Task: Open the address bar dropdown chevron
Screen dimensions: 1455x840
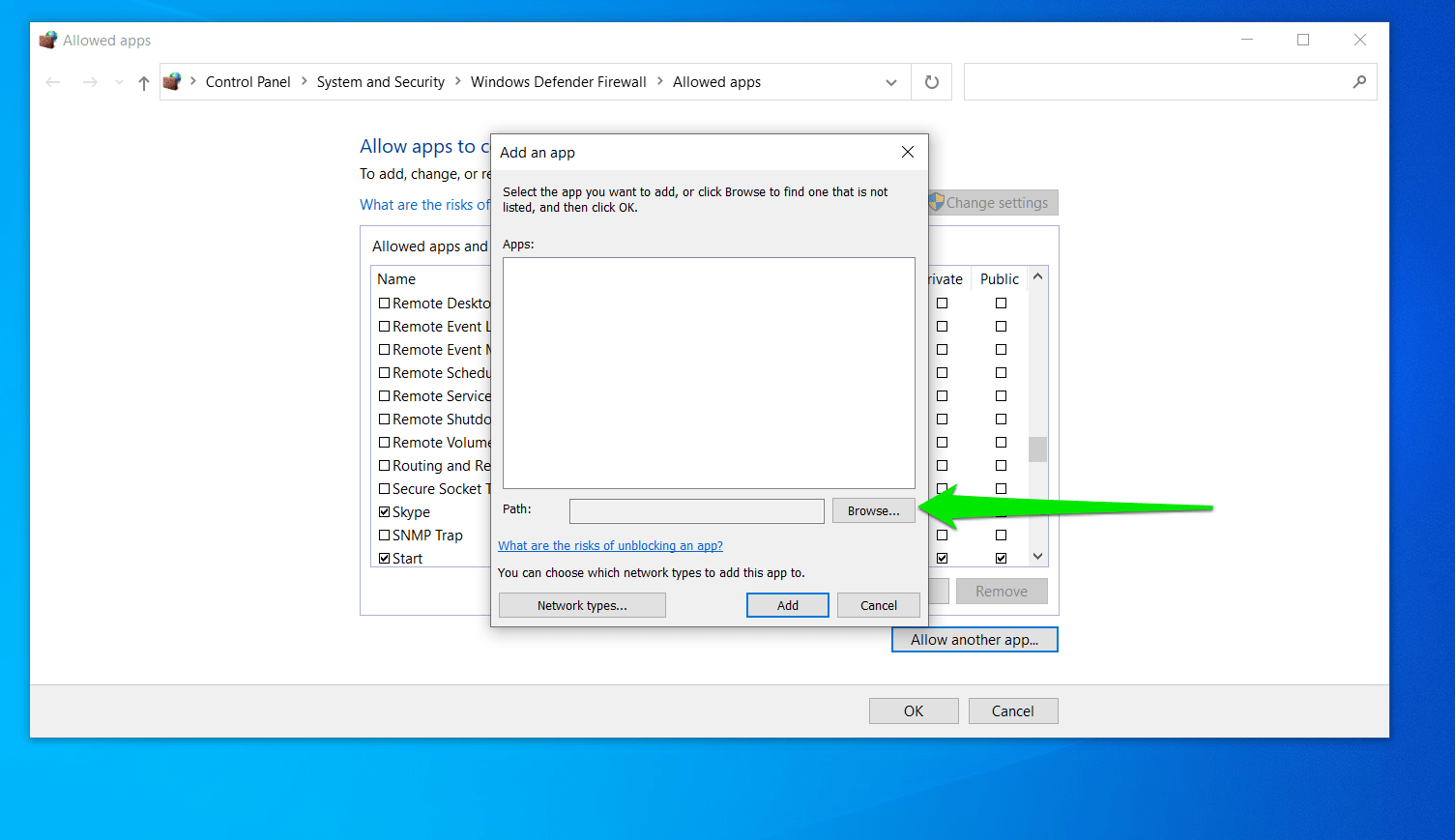Action: pyautogui.click(x=890, y=82)
